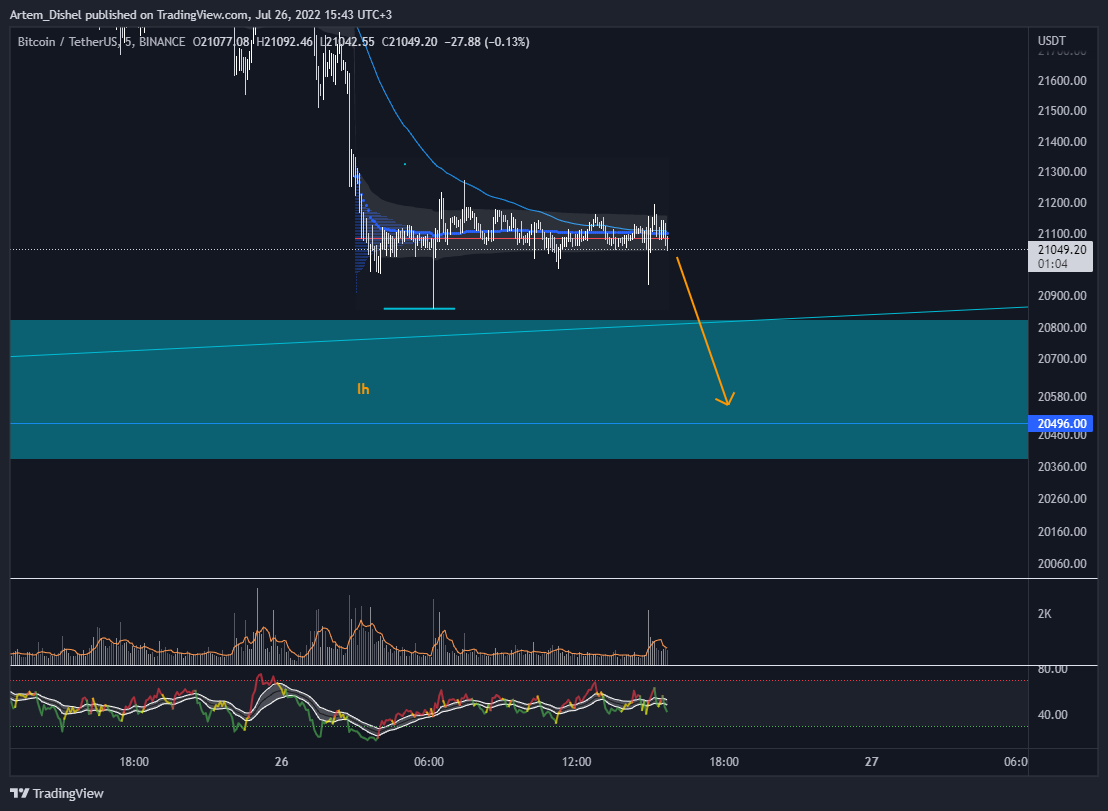Screen dimensions: 1108x811
Task: Click the 2K label on the volume axis
Action: (1044, 613)
